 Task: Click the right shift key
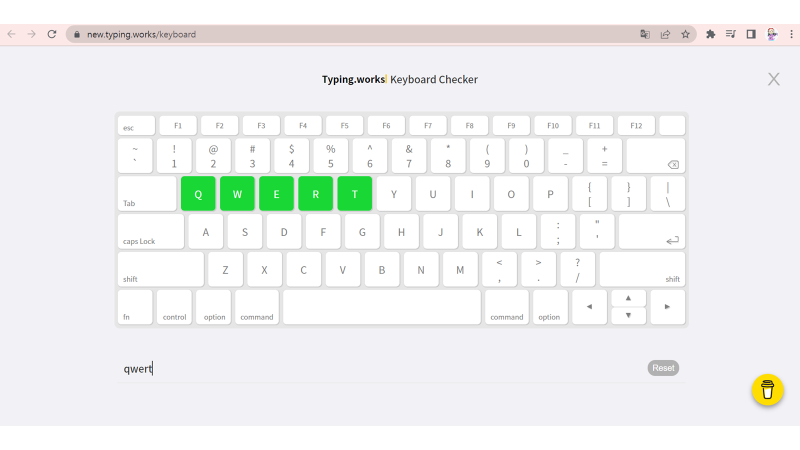point(642,269)
